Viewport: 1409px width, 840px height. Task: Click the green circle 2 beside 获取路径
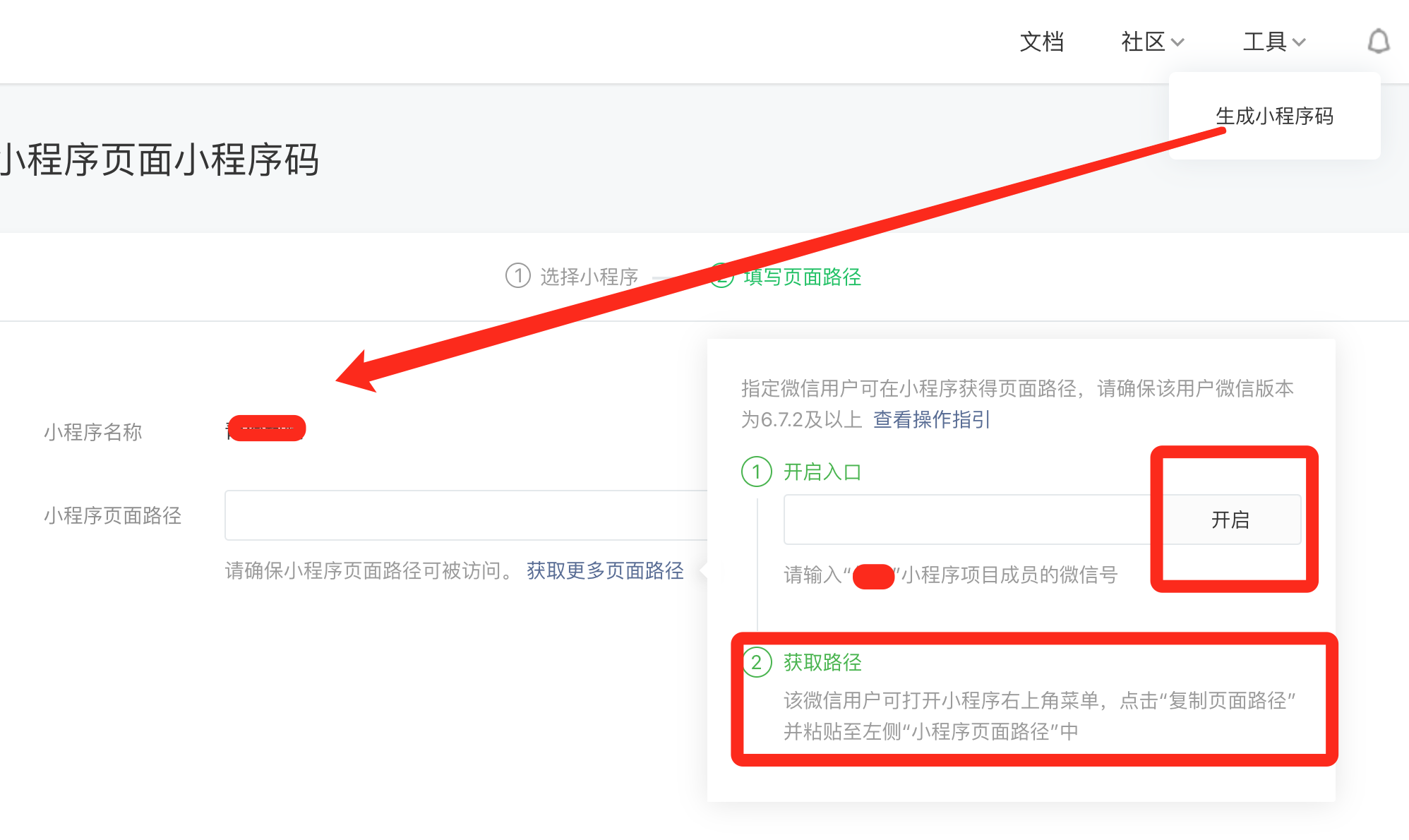click(756, 662)
